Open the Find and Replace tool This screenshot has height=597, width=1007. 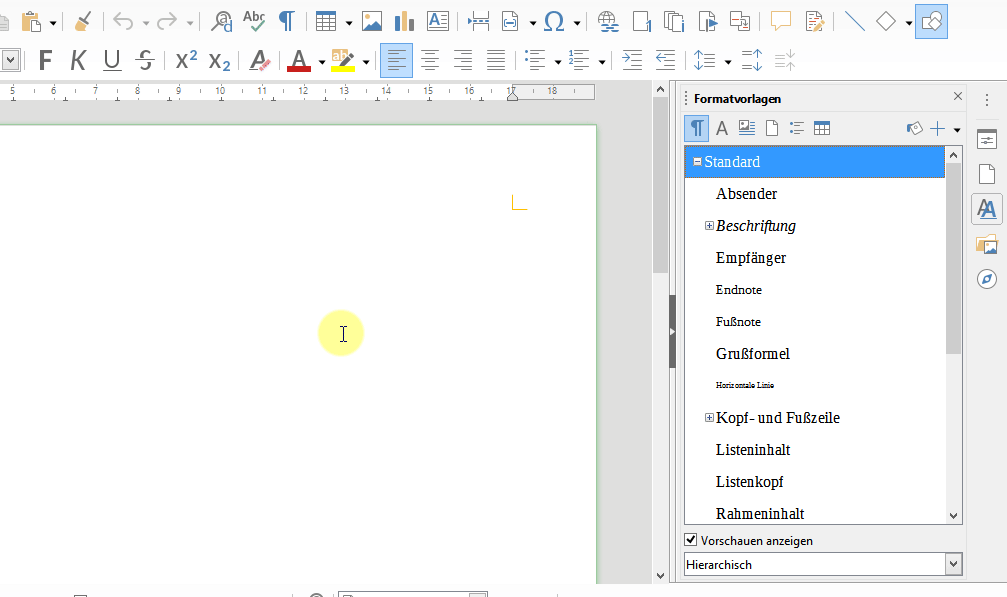(x=222, y=22)
